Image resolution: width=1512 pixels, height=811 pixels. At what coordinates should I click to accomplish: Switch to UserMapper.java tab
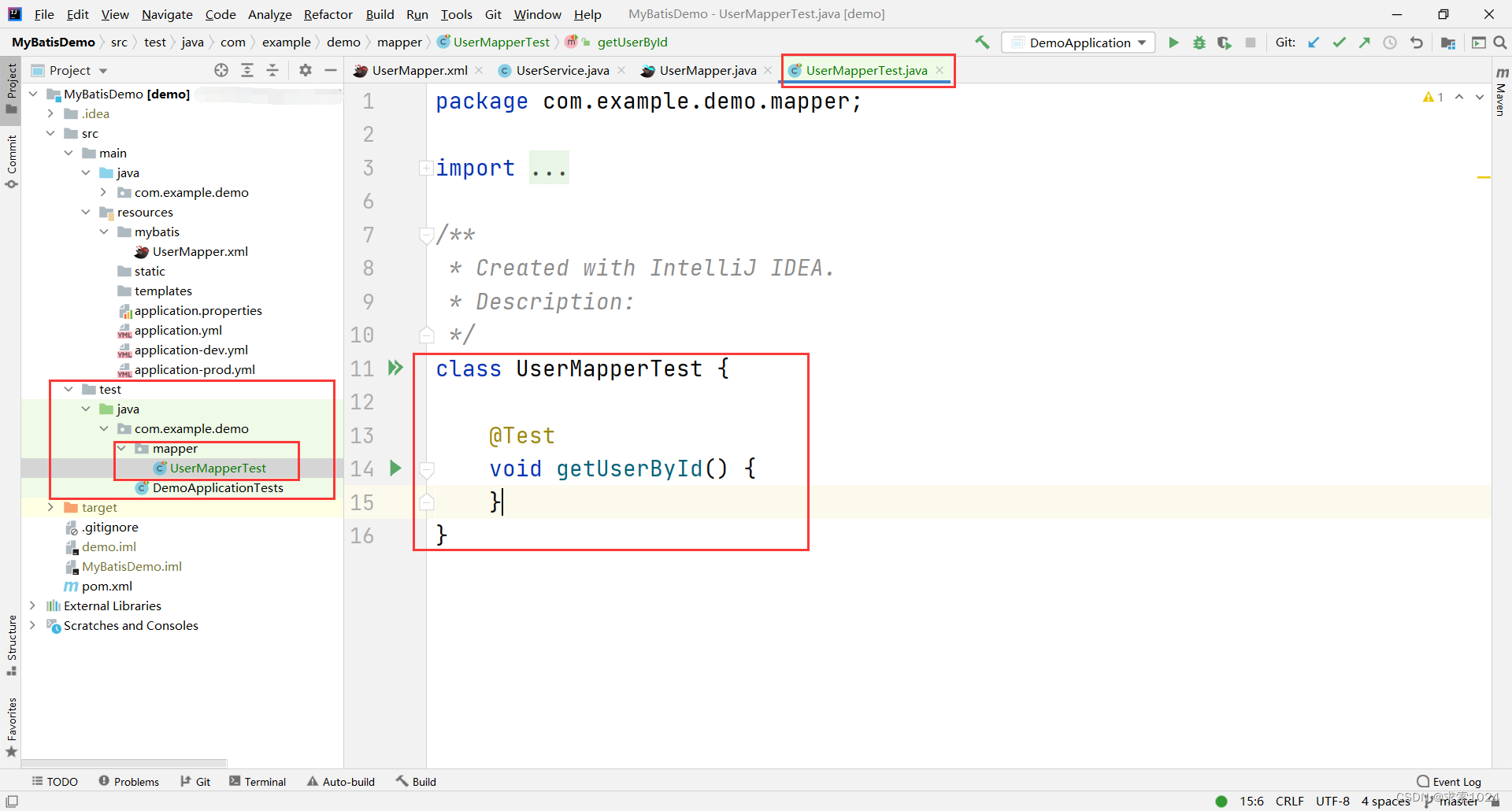[707, 70]
